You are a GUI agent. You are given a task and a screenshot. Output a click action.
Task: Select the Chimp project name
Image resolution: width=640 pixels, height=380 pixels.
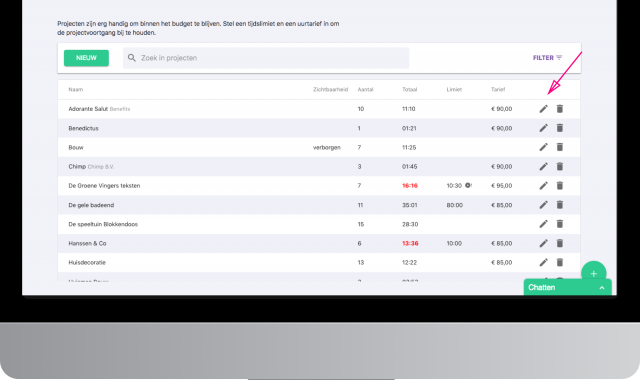77,167
